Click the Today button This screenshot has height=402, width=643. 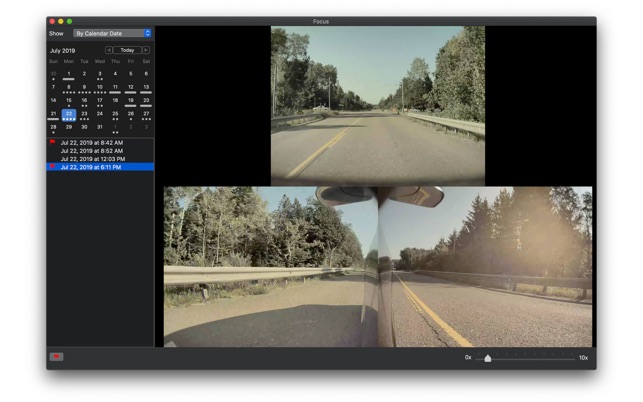pos(127,50)
